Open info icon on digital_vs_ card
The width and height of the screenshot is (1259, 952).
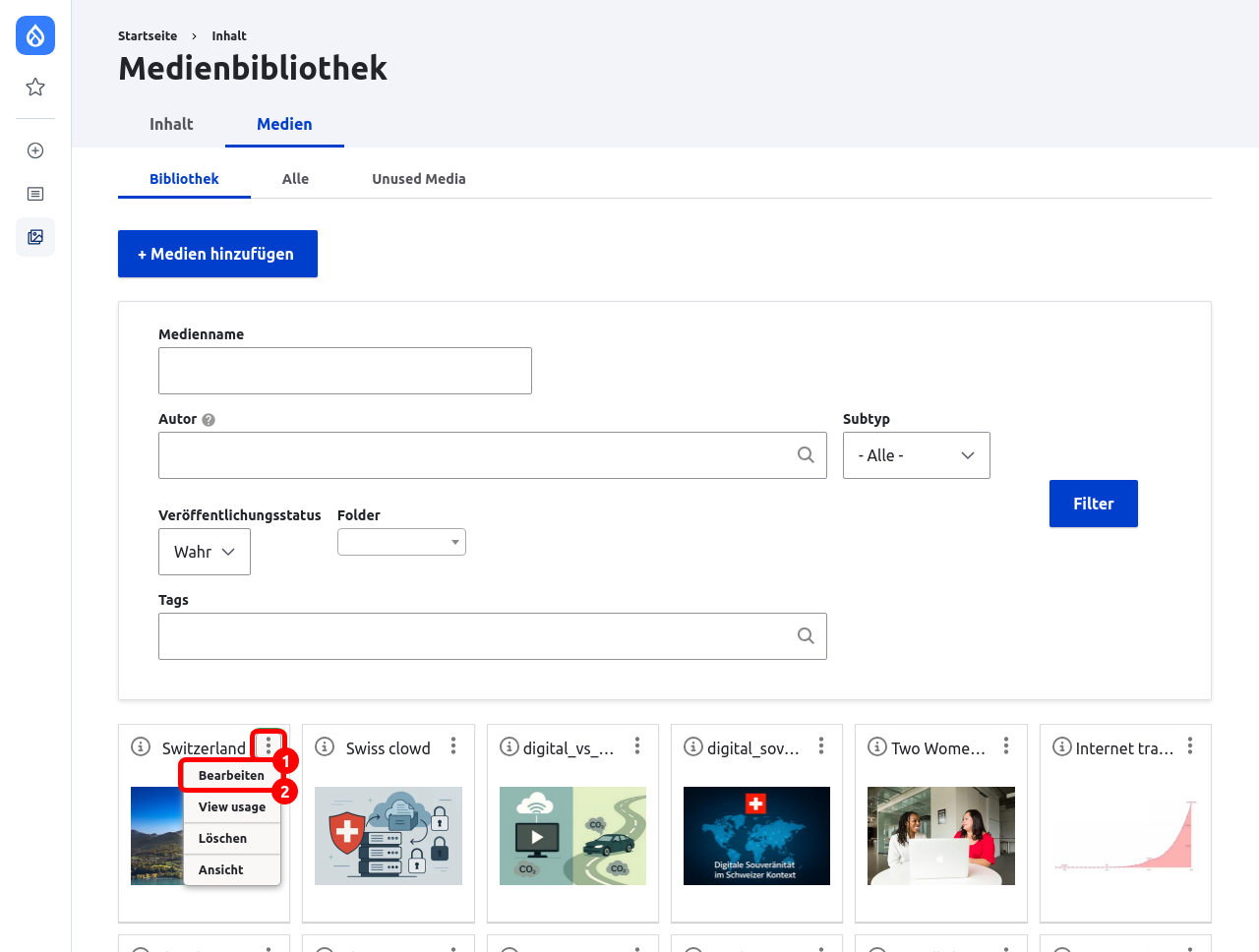[510, 746]
